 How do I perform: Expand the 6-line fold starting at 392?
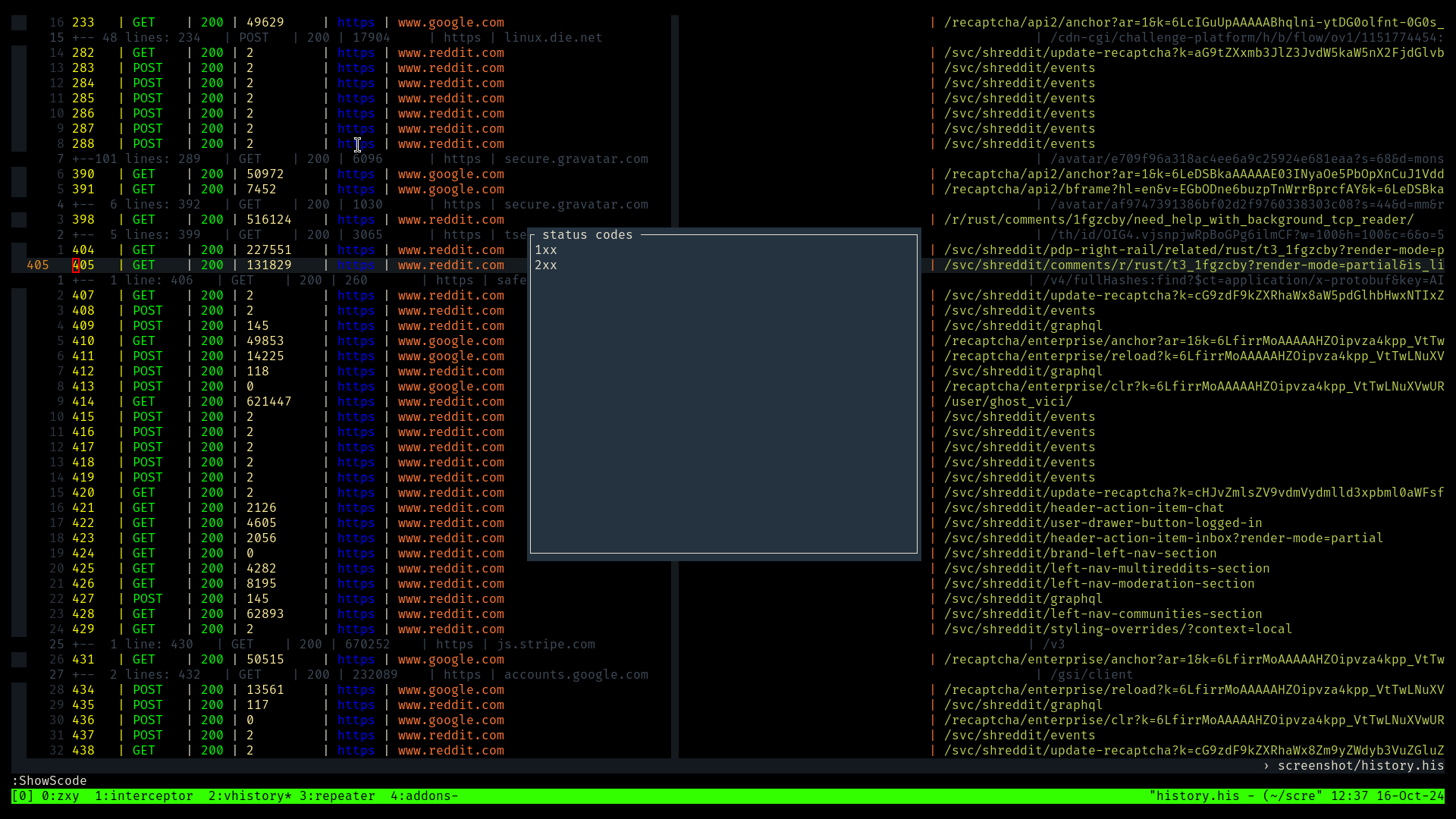pos(136,204)
